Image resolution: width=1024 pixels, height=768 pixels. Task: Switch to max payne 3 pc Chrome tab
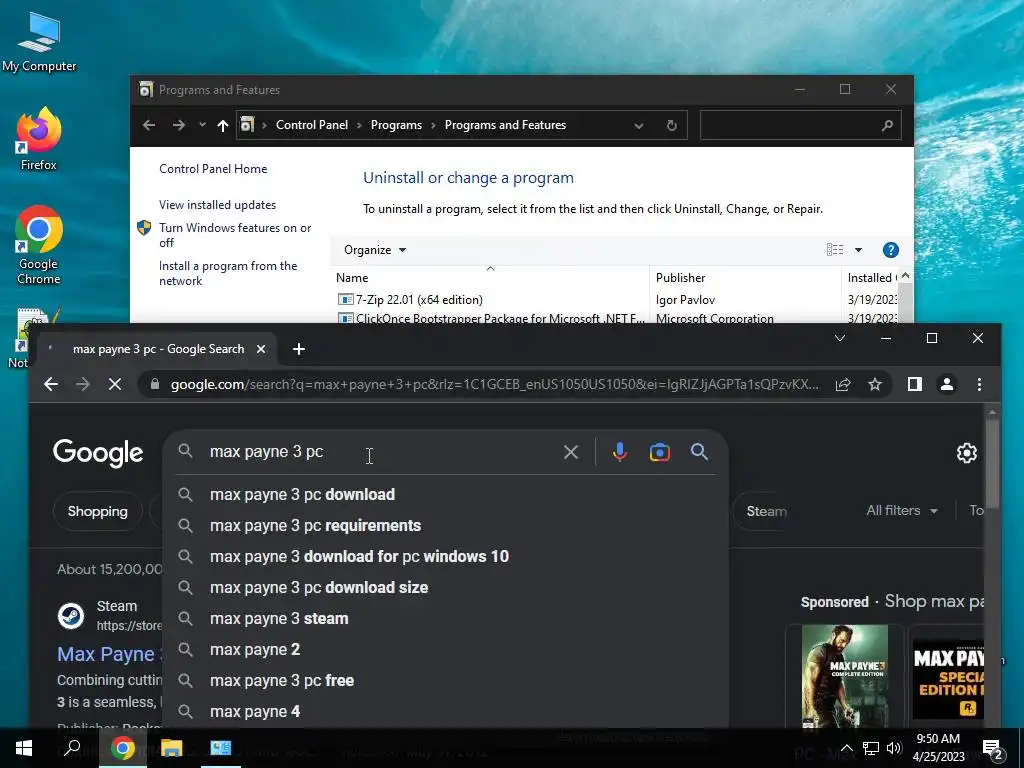pos(158,349)
